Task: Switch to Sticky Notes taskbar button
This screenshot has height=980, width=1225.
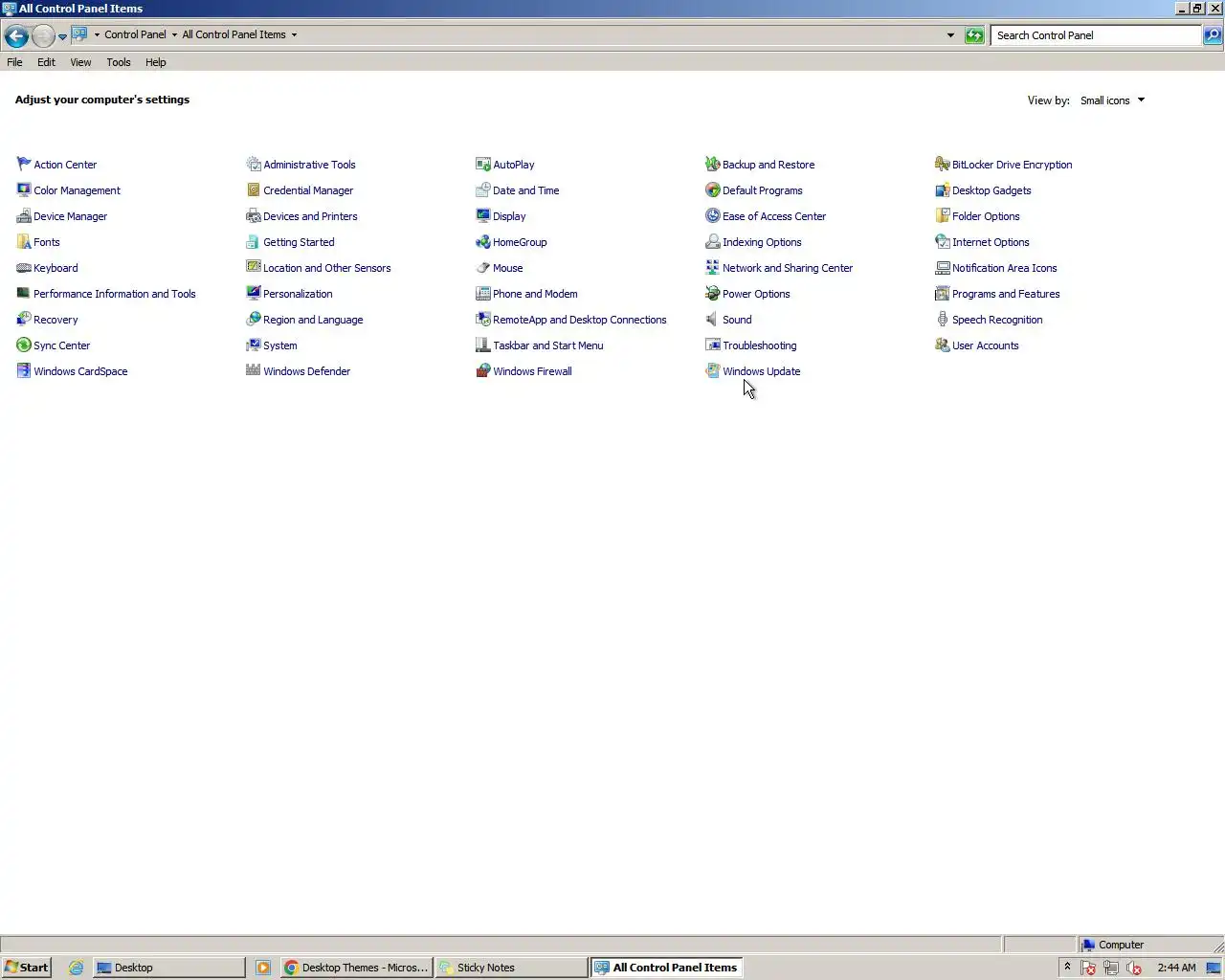Action: click(512, 968)
